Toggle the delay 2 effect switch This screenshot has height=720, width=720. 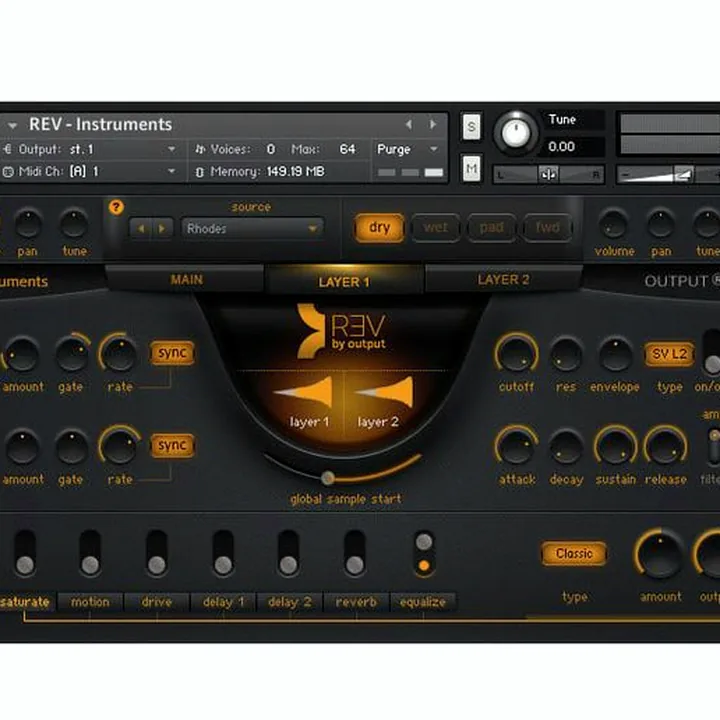tap(288, 553)
